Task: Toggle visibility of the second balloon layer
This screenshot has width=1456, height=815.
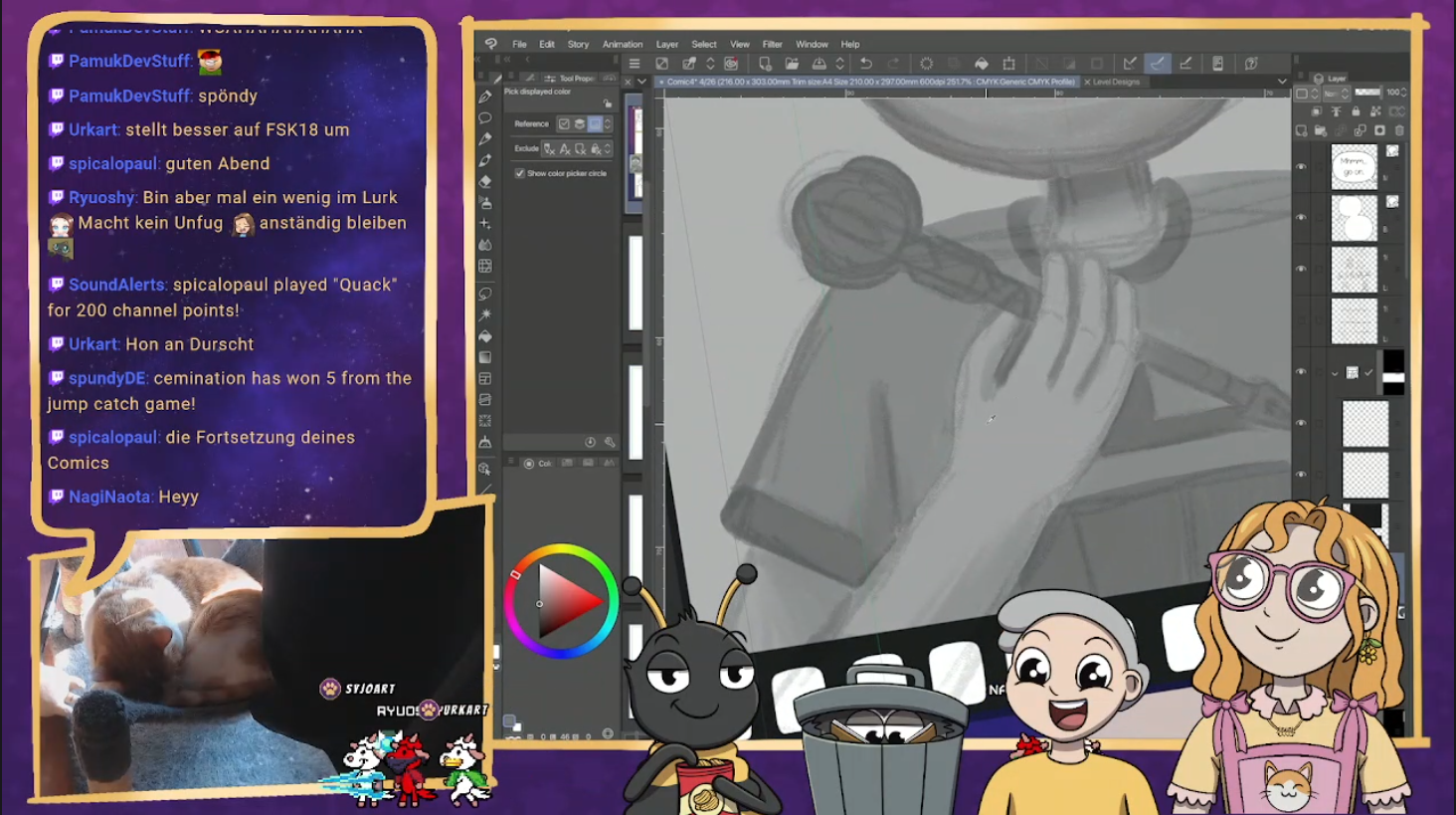Action: point(1301,217)
